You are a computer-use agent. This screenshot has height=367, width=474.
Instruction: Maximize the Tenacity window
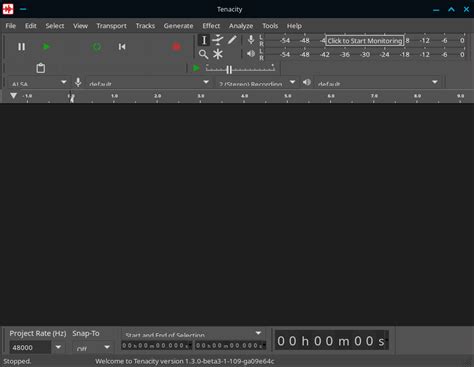pyautogui.click(x=451, y=9)
